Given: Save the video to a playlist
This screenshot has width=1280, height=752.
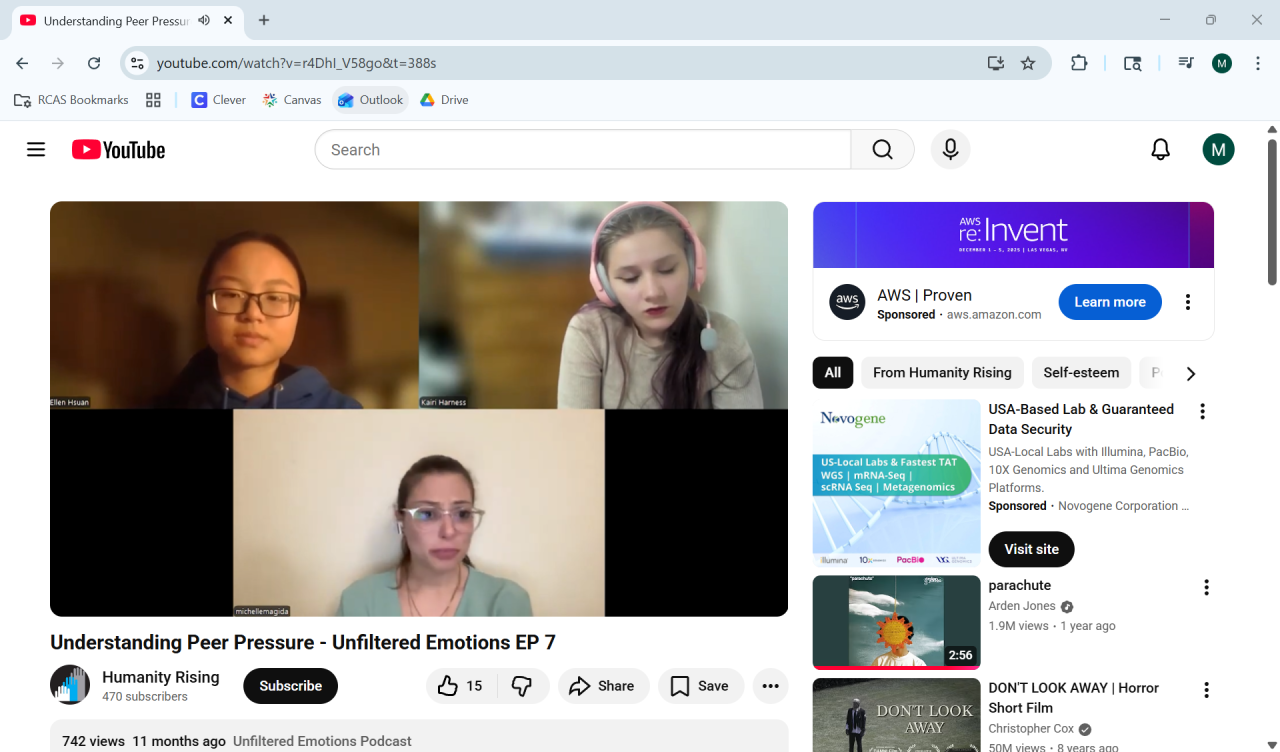Looking at the screenshot, I should (x=699, y=686).
